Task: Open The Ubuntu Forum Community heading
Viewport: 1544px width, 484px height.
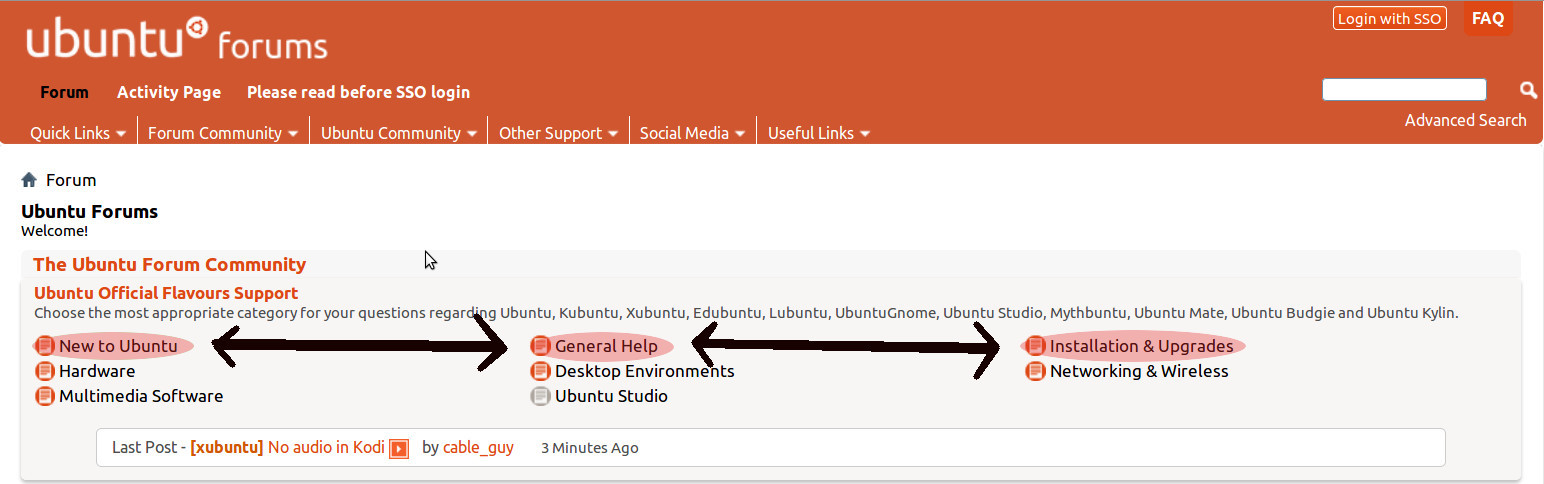Action: (170, 265)
